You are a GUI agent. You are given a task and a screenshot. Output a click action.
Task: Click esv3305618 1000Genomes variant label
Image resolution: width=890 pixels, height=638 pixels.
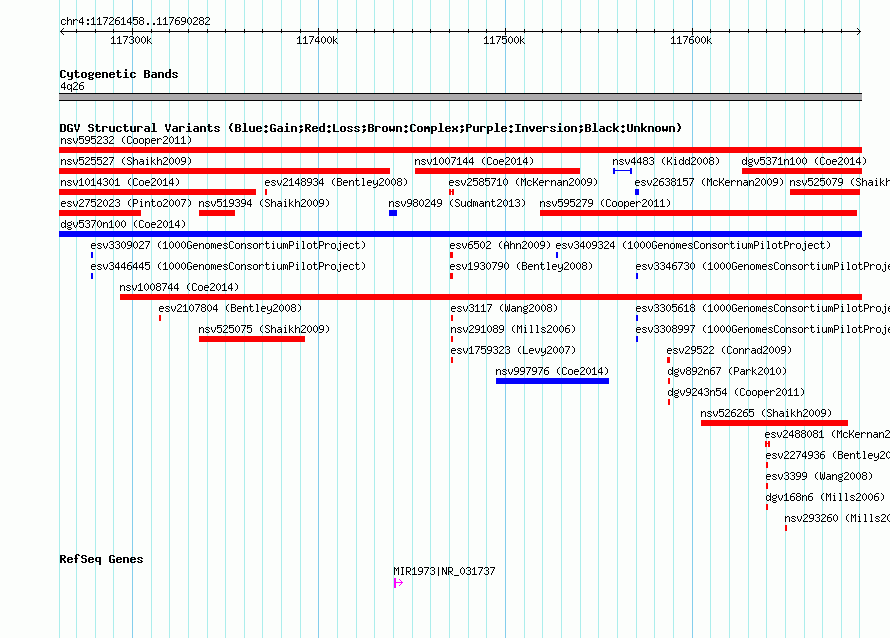[762, 308]
